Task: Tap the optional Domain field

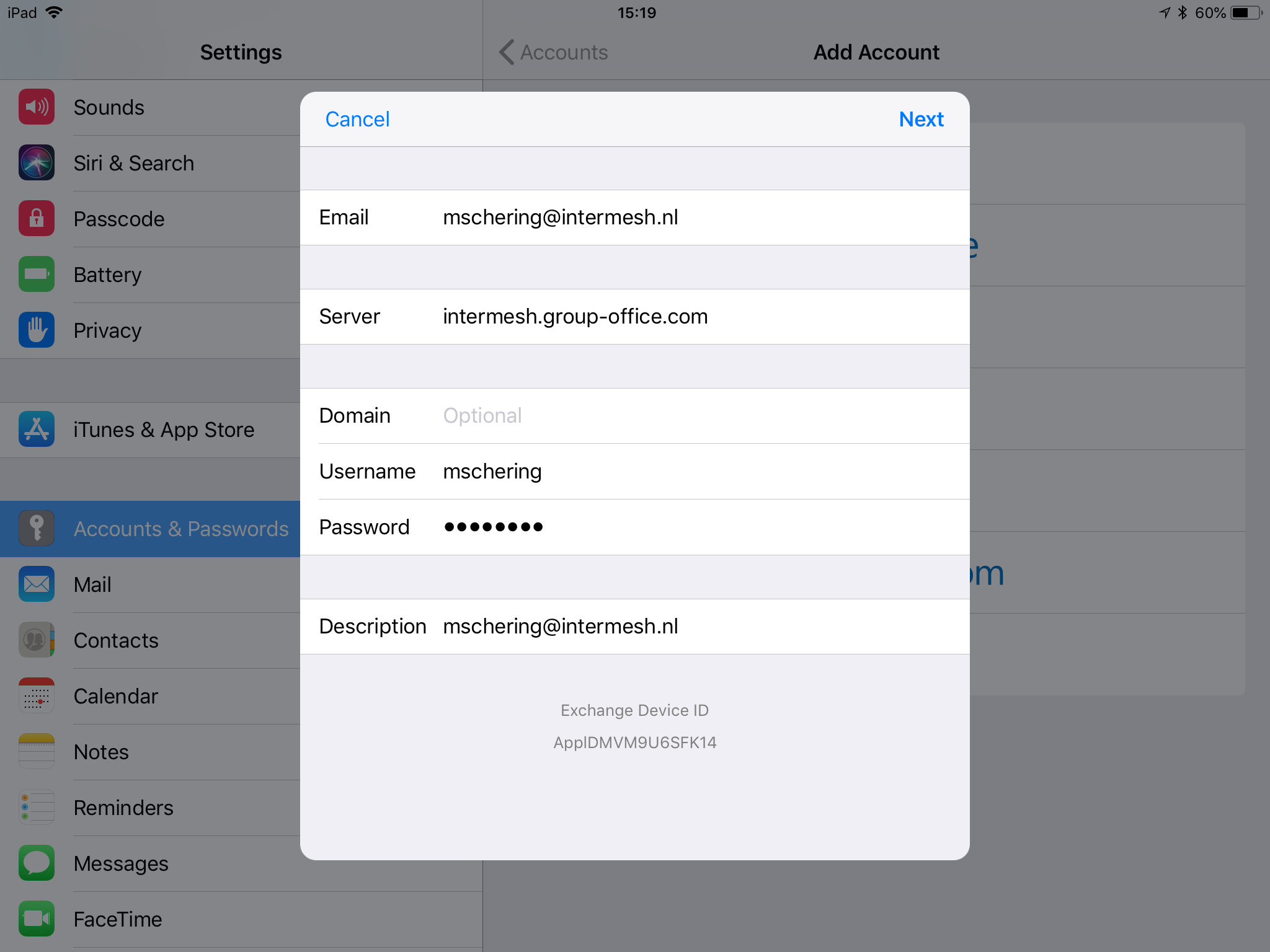Action: pos(635,416)
